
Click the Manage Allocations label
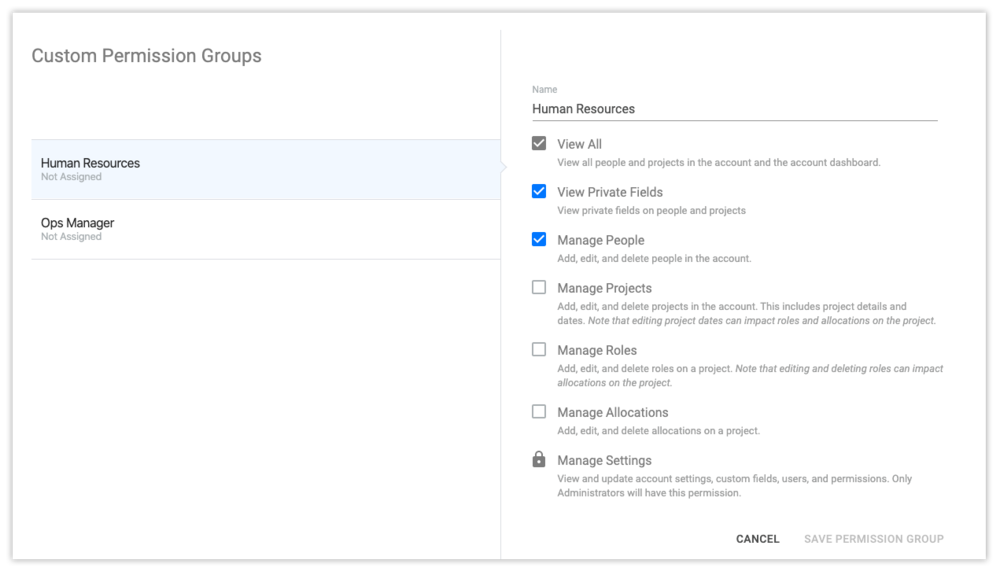click(x=613, y=413)
